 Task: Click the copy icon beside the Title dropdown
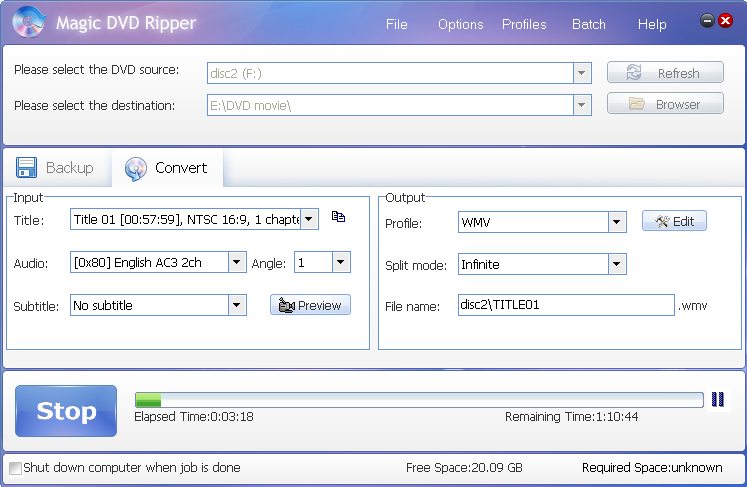[x=338, y=217]
